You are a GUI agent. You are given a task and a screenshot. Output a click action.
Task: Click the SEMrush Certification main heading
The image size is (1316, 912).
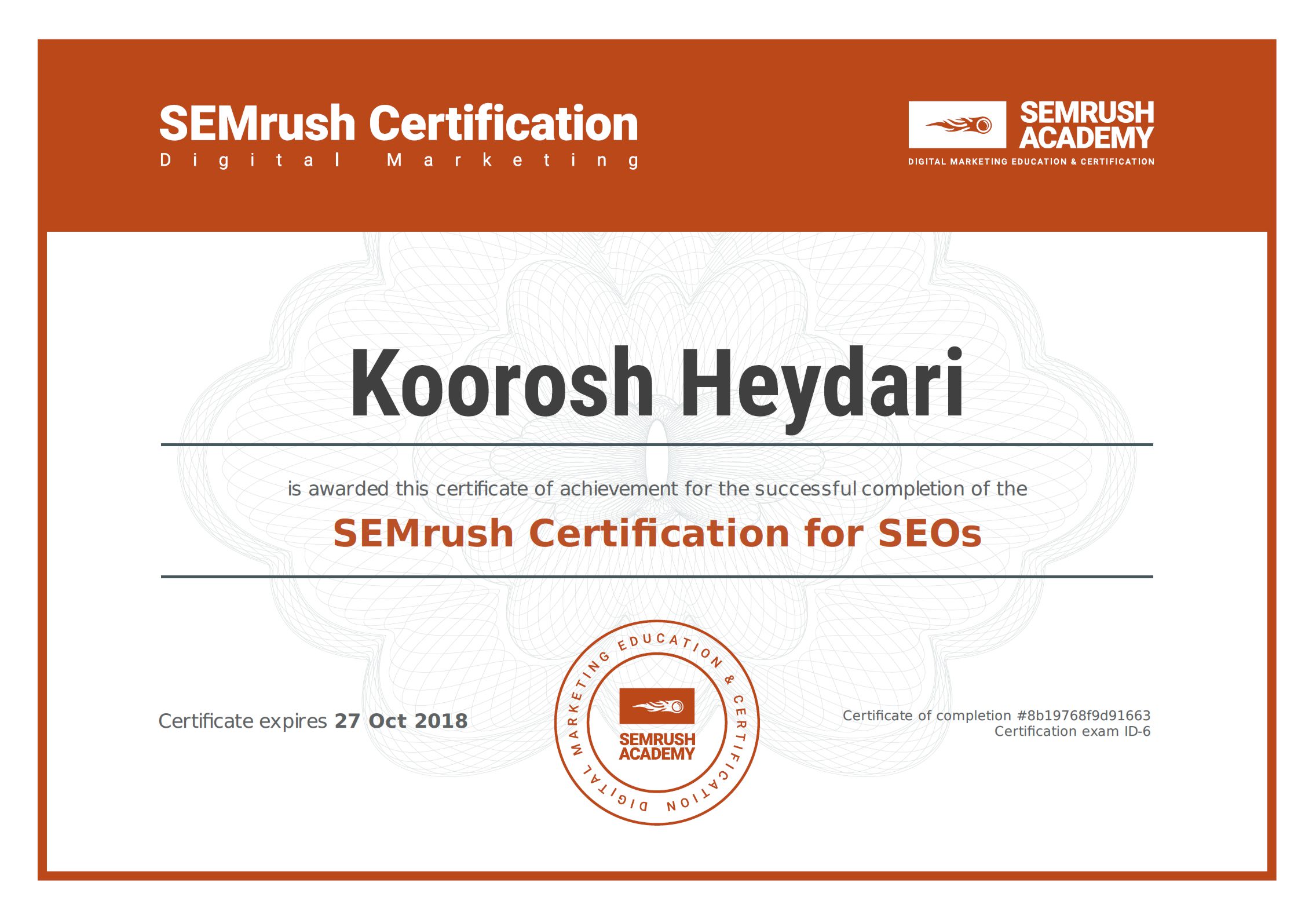(x=399, y=123)
